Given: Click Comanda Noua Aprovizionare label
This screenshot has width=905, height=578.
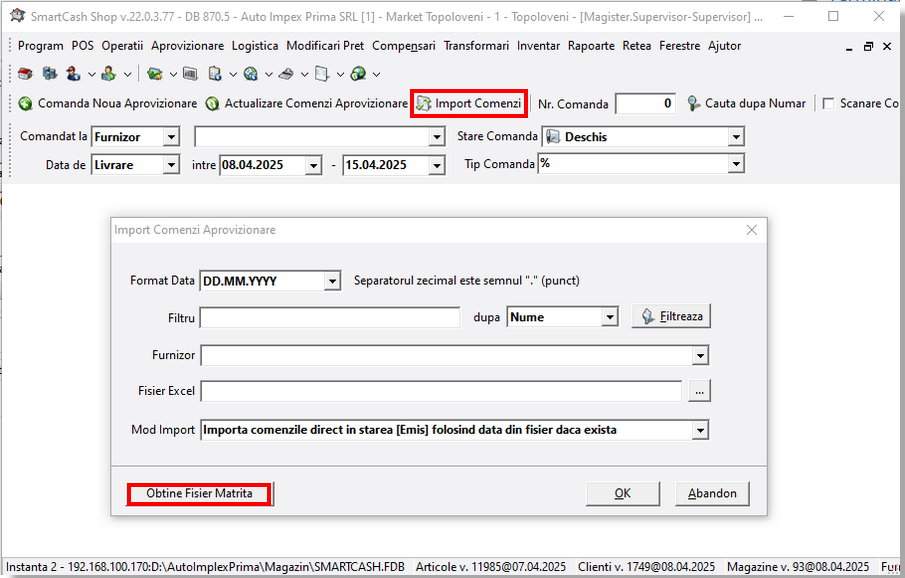Looking at the screenshot, I should 117,103.
